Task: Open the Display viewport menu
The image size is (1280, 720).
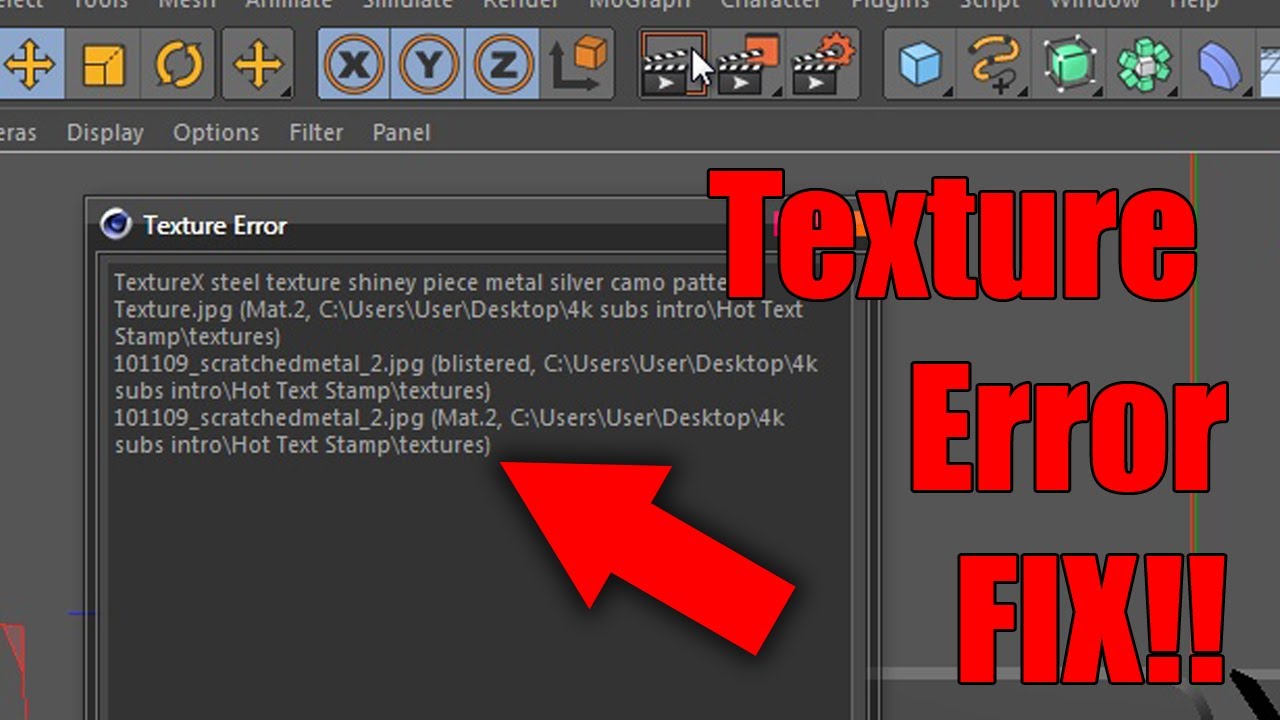Action: tap(104, 132)
